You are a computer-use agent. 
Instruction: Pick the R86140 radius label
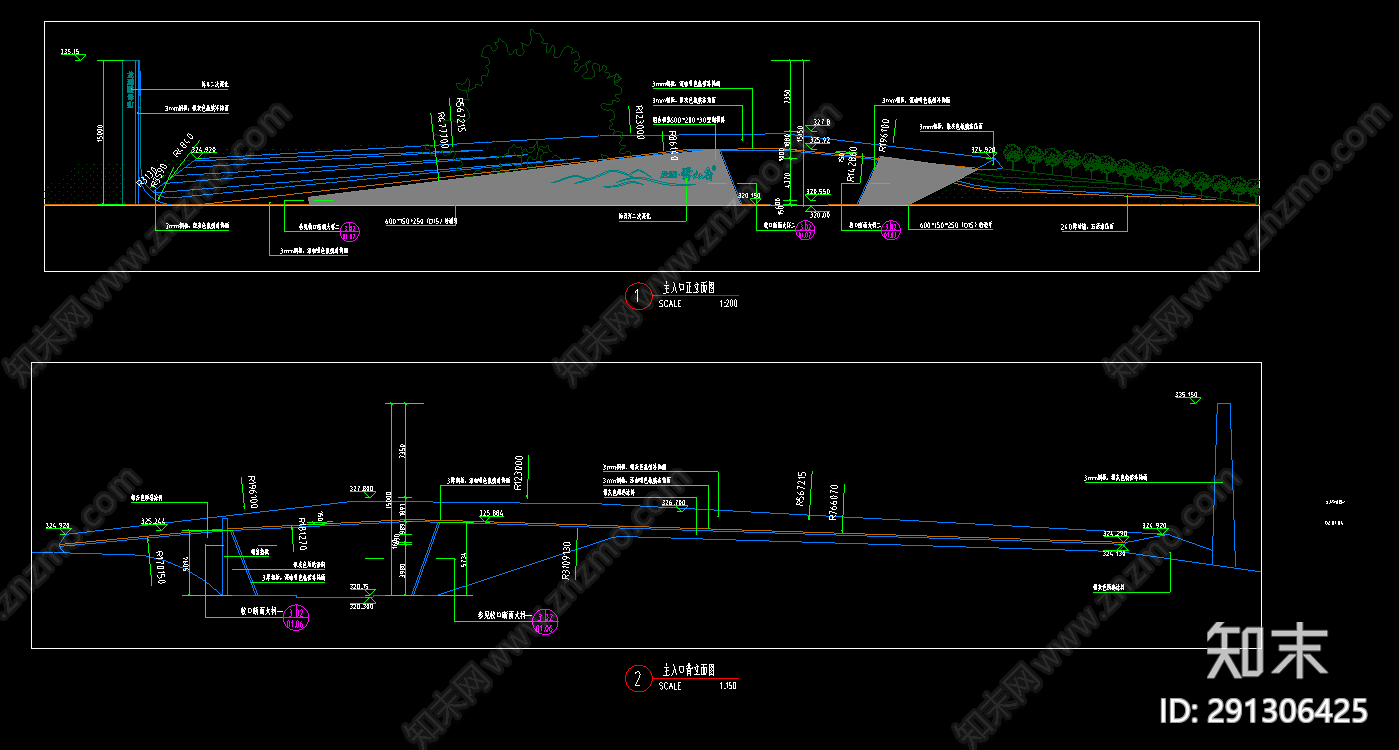(674, 146)
